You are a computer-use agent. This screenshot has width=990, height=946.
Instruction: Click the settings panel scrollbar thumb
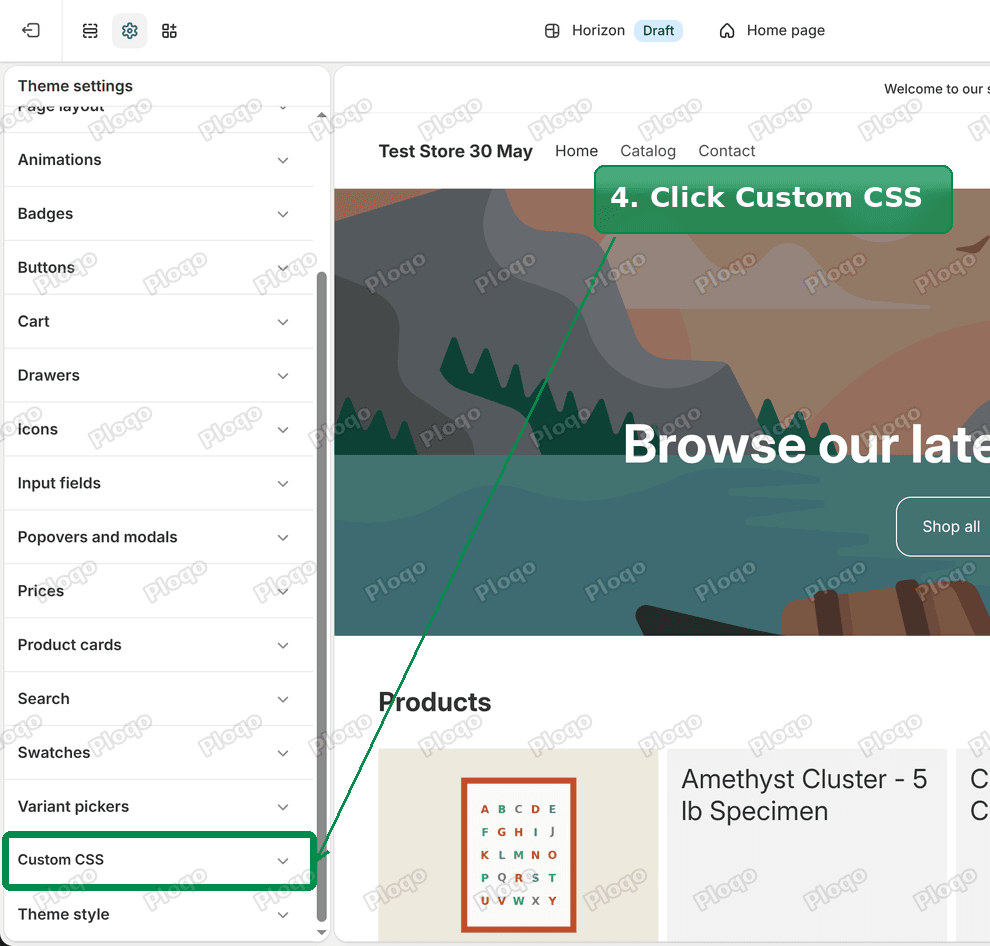pyautogui.click(x=321, y=596)
